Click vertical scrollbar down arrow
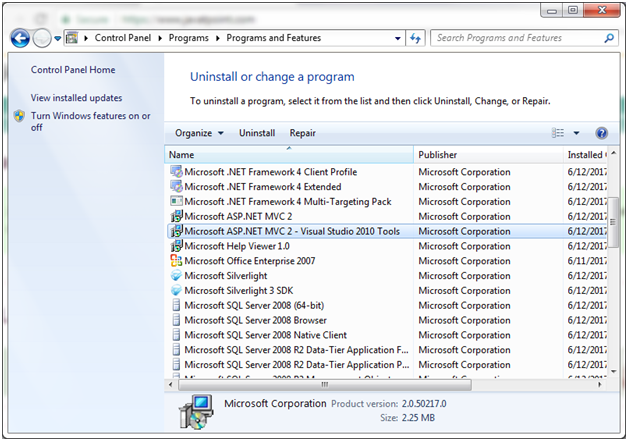628x441 pixels. click(x=613, y=372)
